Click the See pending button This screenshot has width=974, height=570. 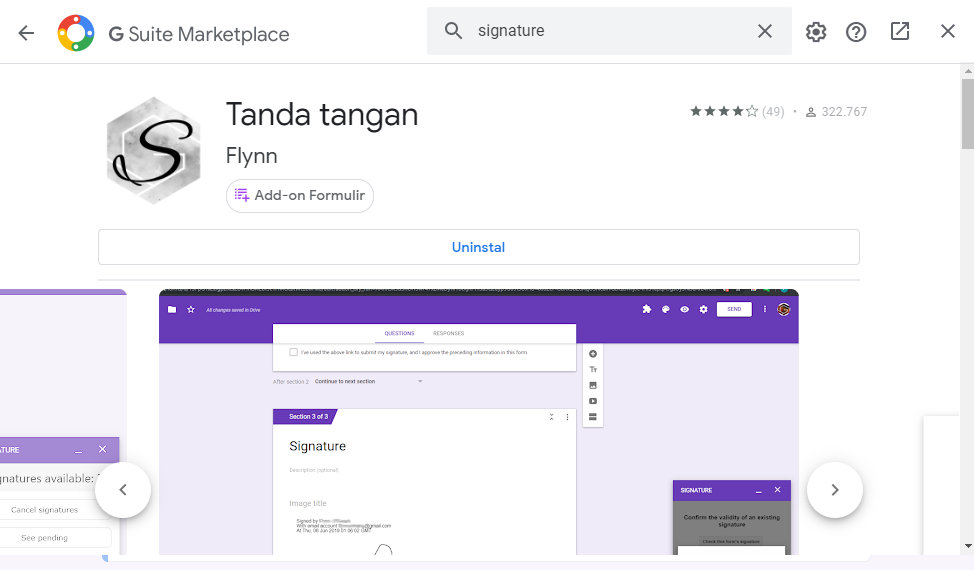(45, 538)
